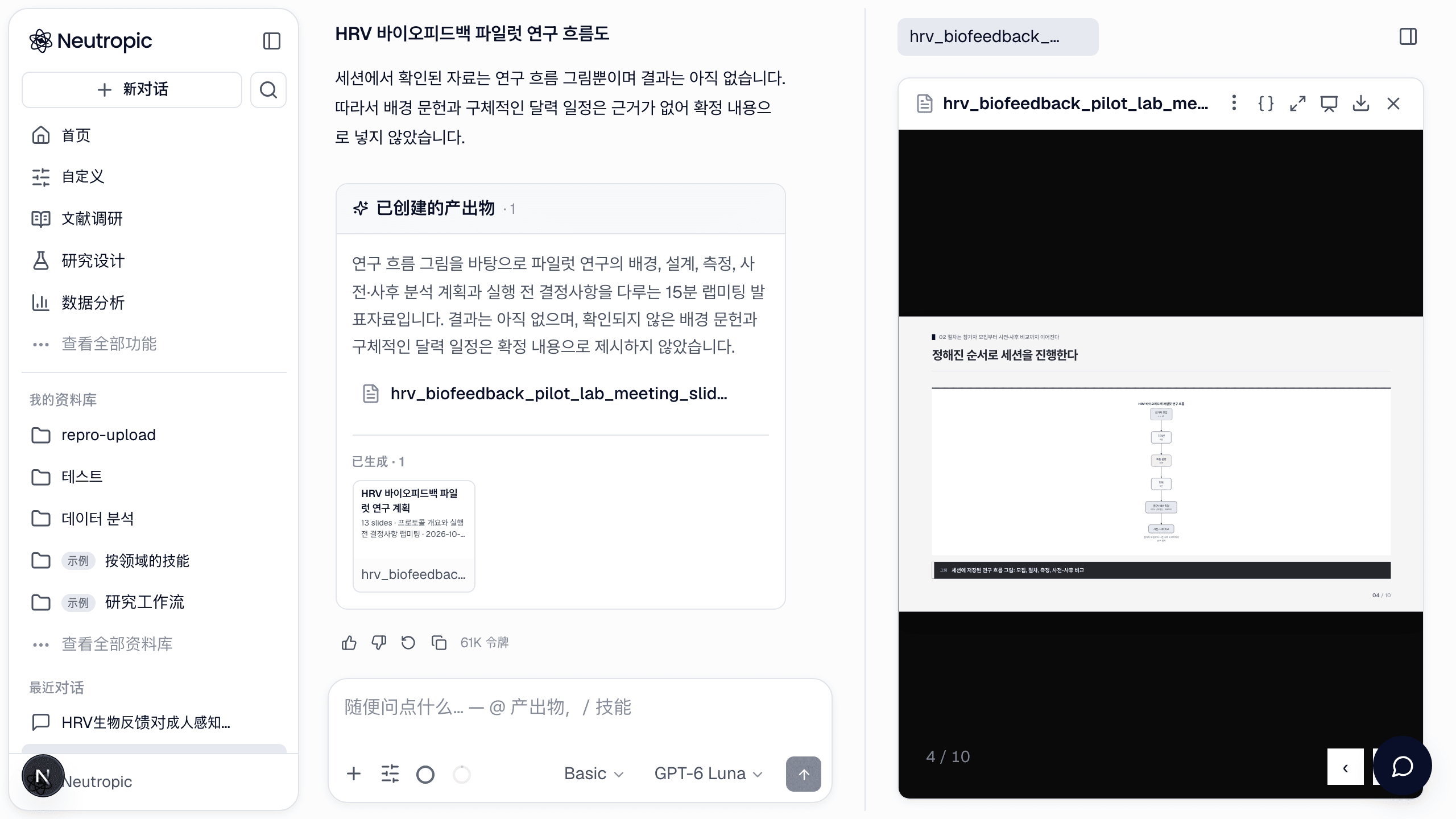Screen dimensions: 1456x819
Task: Open the floating chat bubble button
Action: [1403, 766]
